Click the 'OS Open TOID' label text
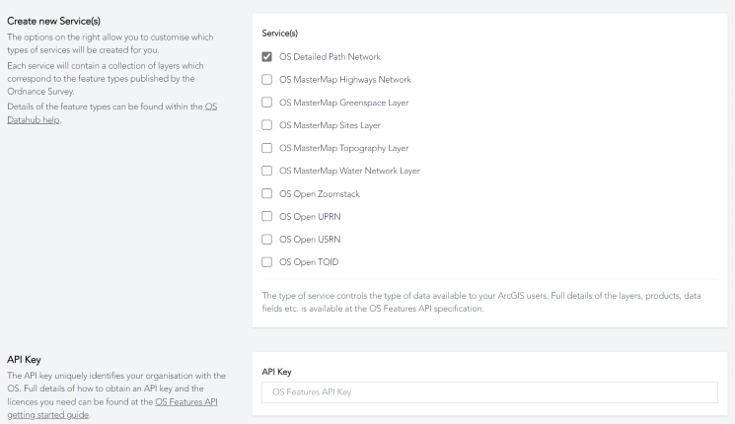The height and width of the screenshot is (424, 735). point(309,262)
